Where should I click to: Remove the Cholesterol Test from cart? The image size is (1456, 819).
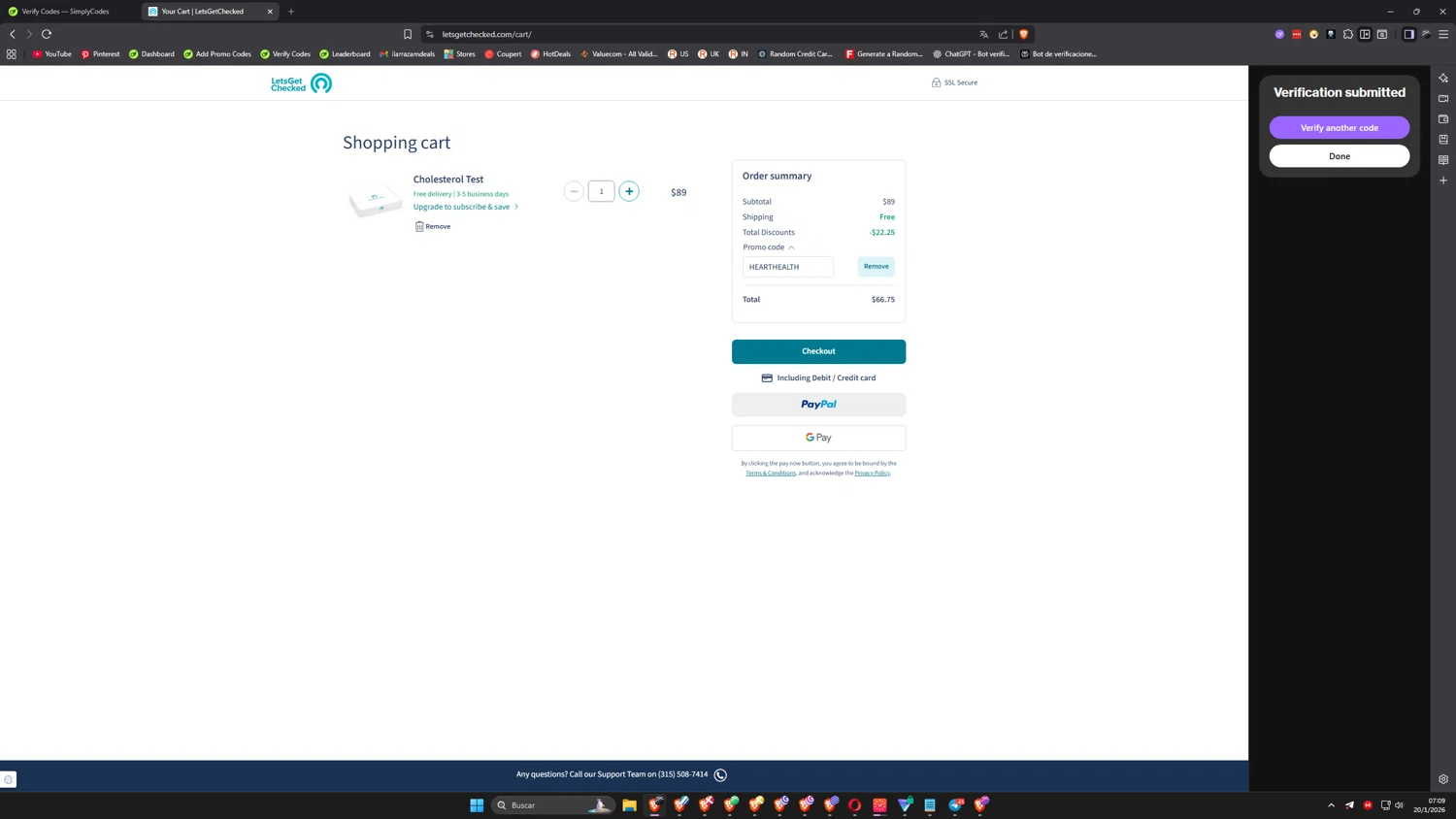(433, 226)
